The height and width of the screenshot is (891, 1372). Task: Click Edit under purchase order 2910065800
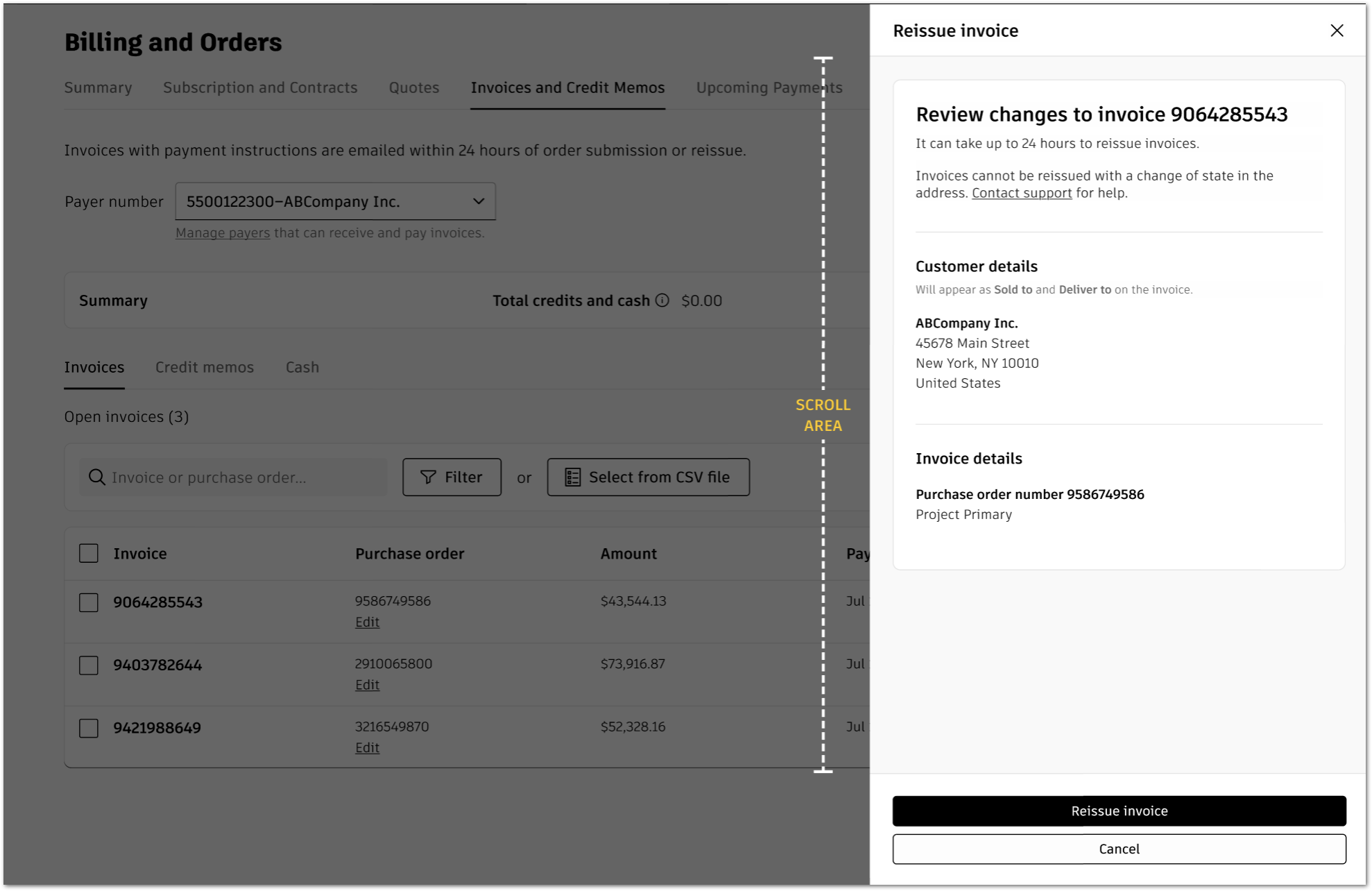pyautogui.click(x=367, y=685)
